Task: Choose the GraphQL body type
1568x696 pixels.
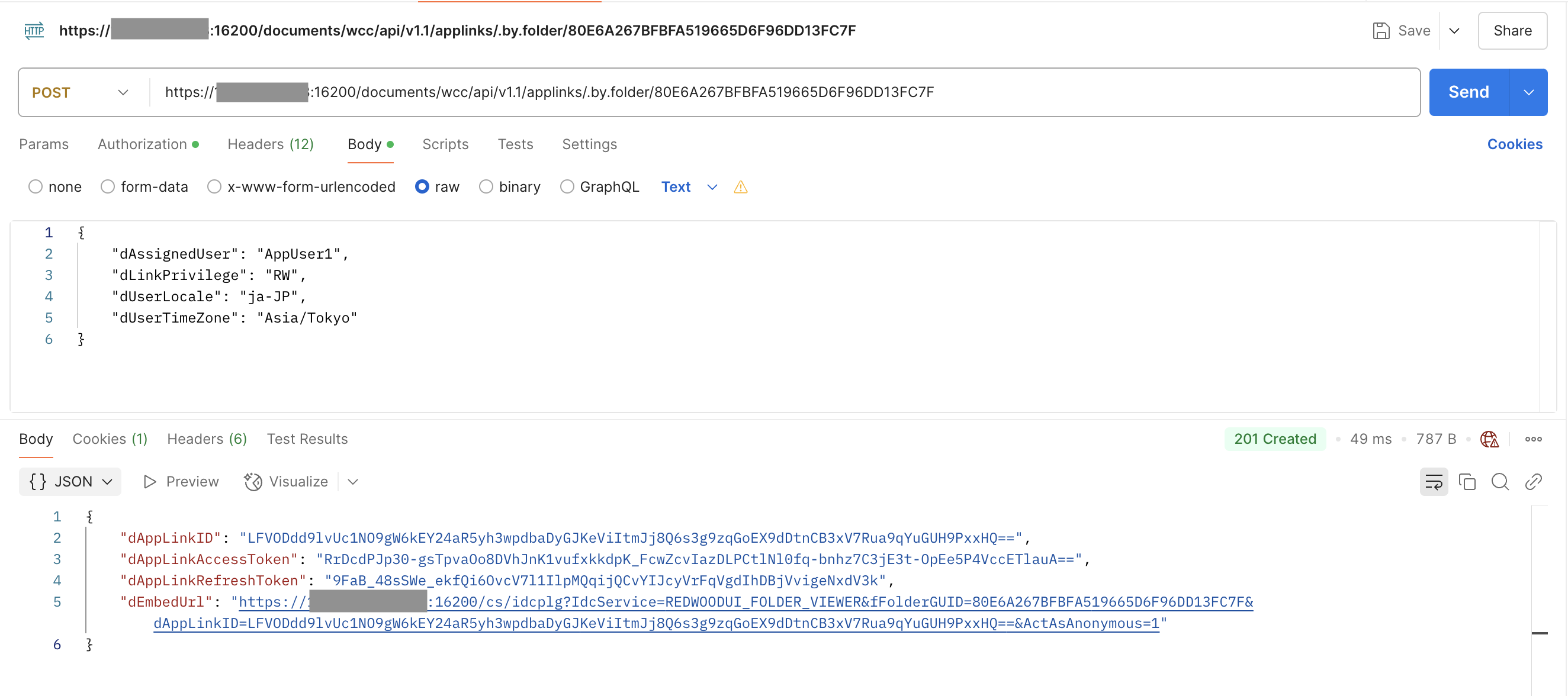Action: (x=567, y=187)
